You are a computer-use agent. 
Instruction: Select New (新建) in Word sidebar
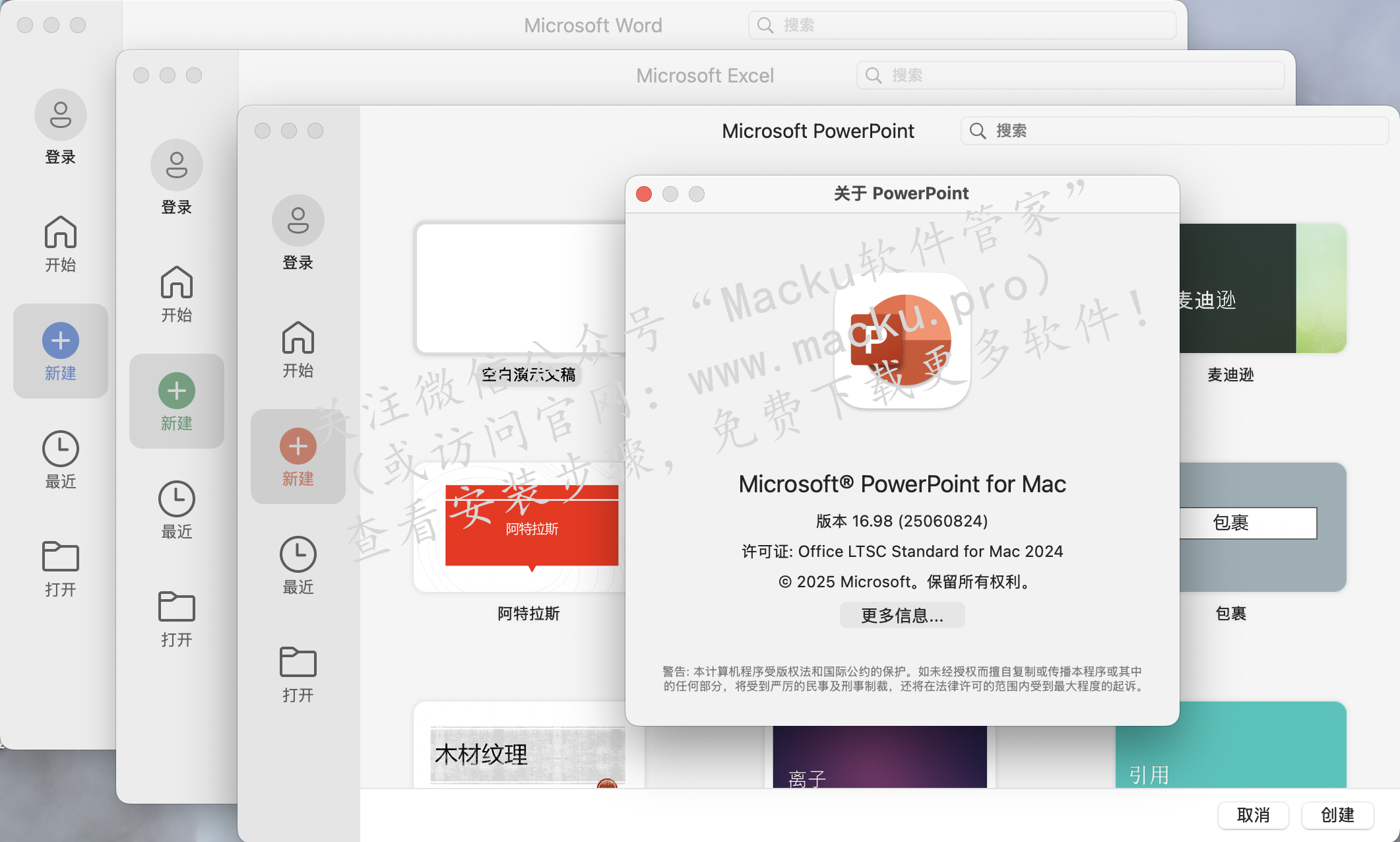(60, 351)
